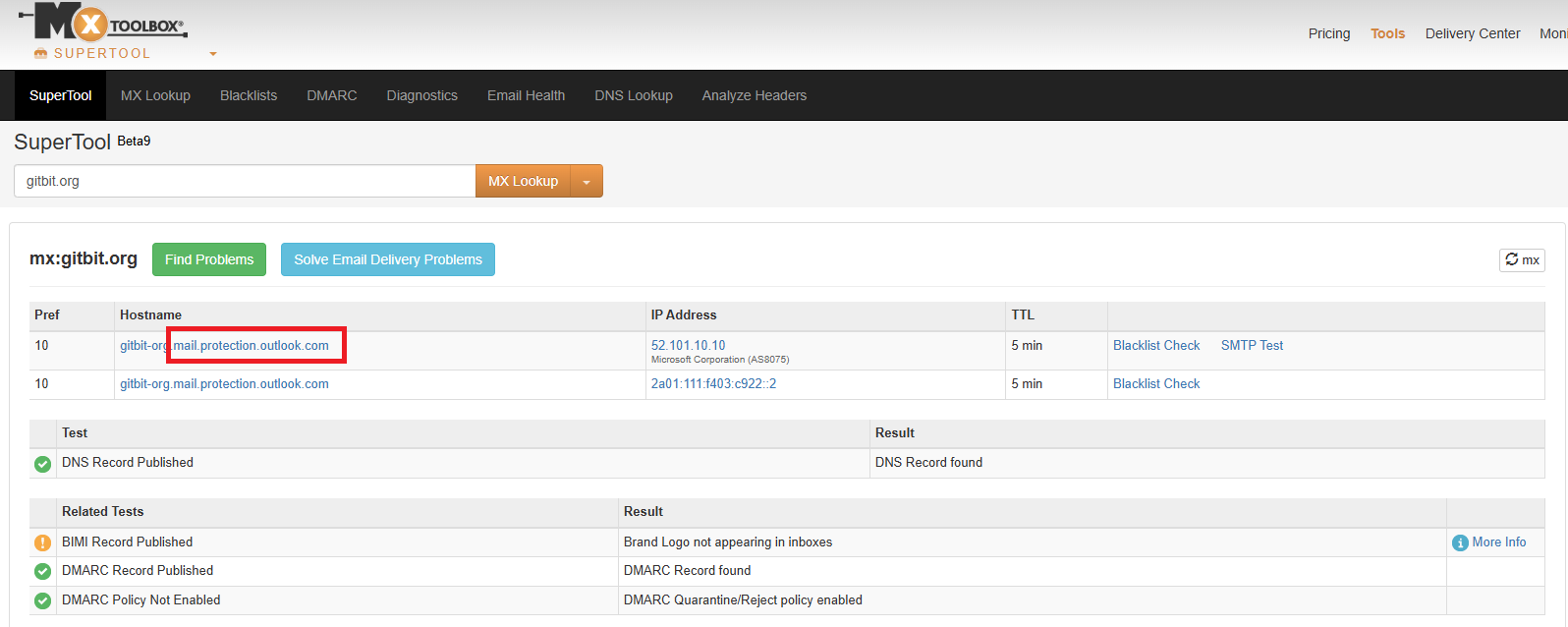1568x627 pixels.
Task: Select the 'DNS Record found' result text
Action: 928,462
